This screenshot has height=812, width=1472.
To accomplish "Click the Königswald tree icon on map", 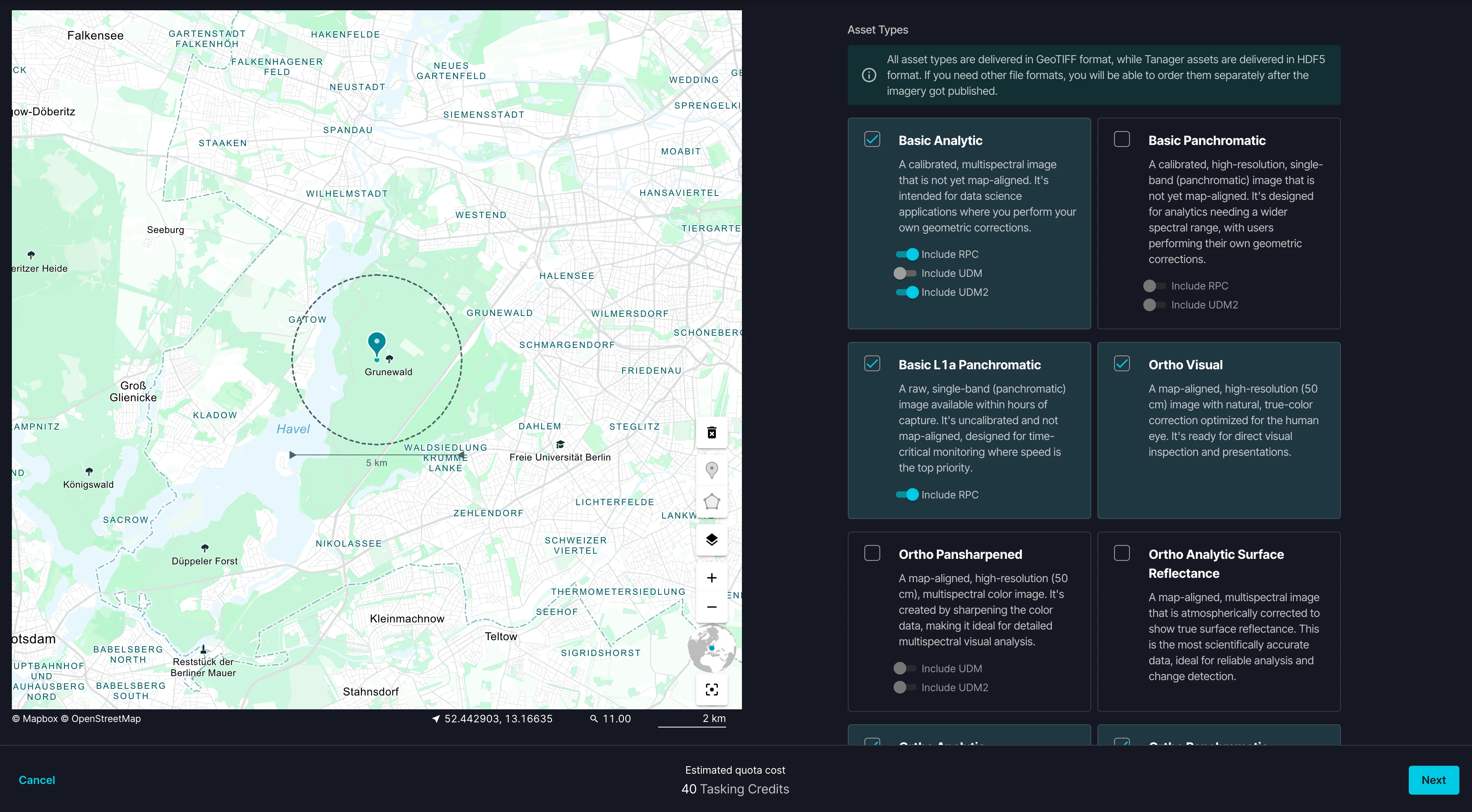I will 88,472.
